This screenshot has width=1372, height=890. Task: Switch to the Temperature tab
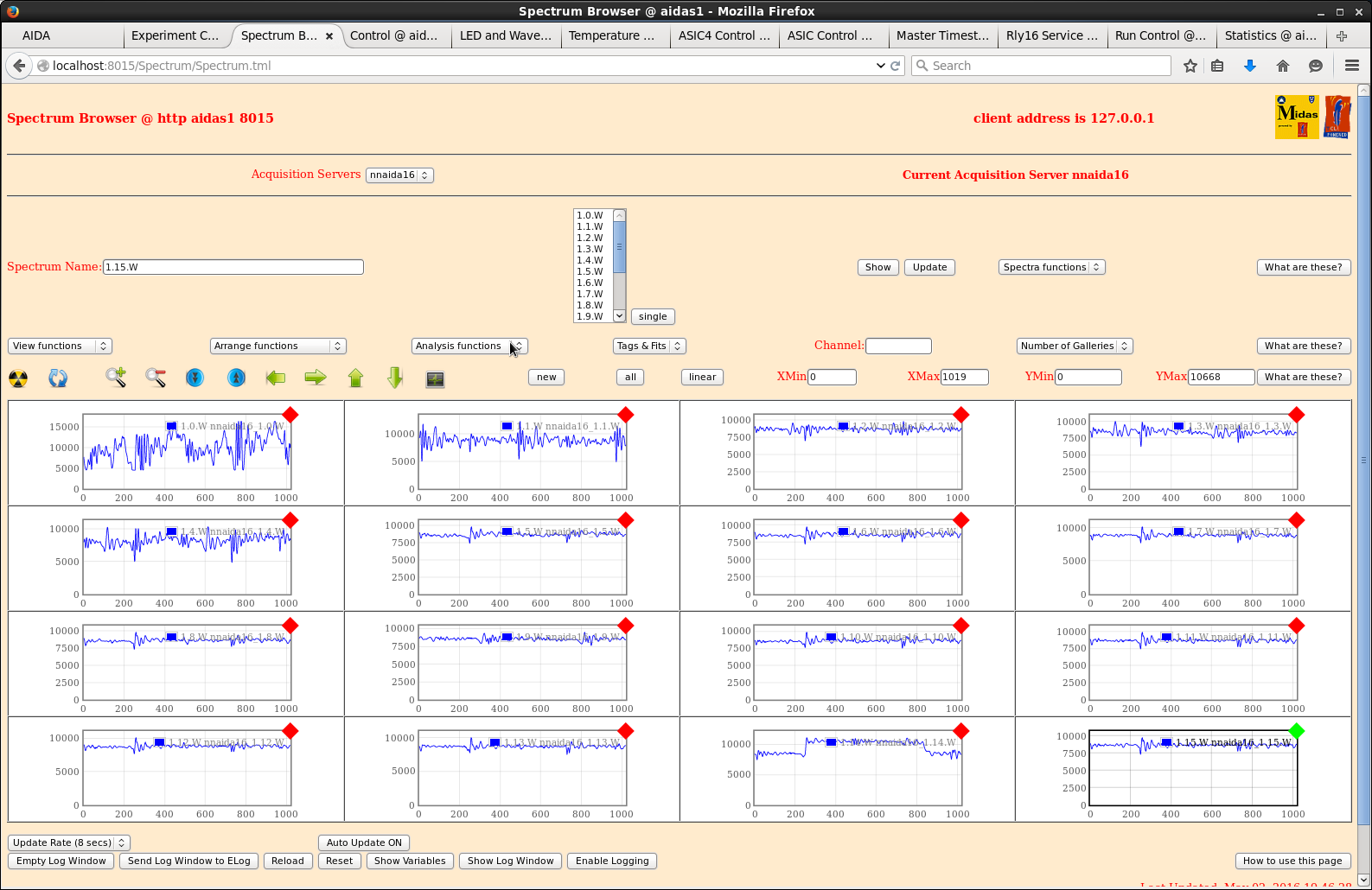(x=612, y=35)
